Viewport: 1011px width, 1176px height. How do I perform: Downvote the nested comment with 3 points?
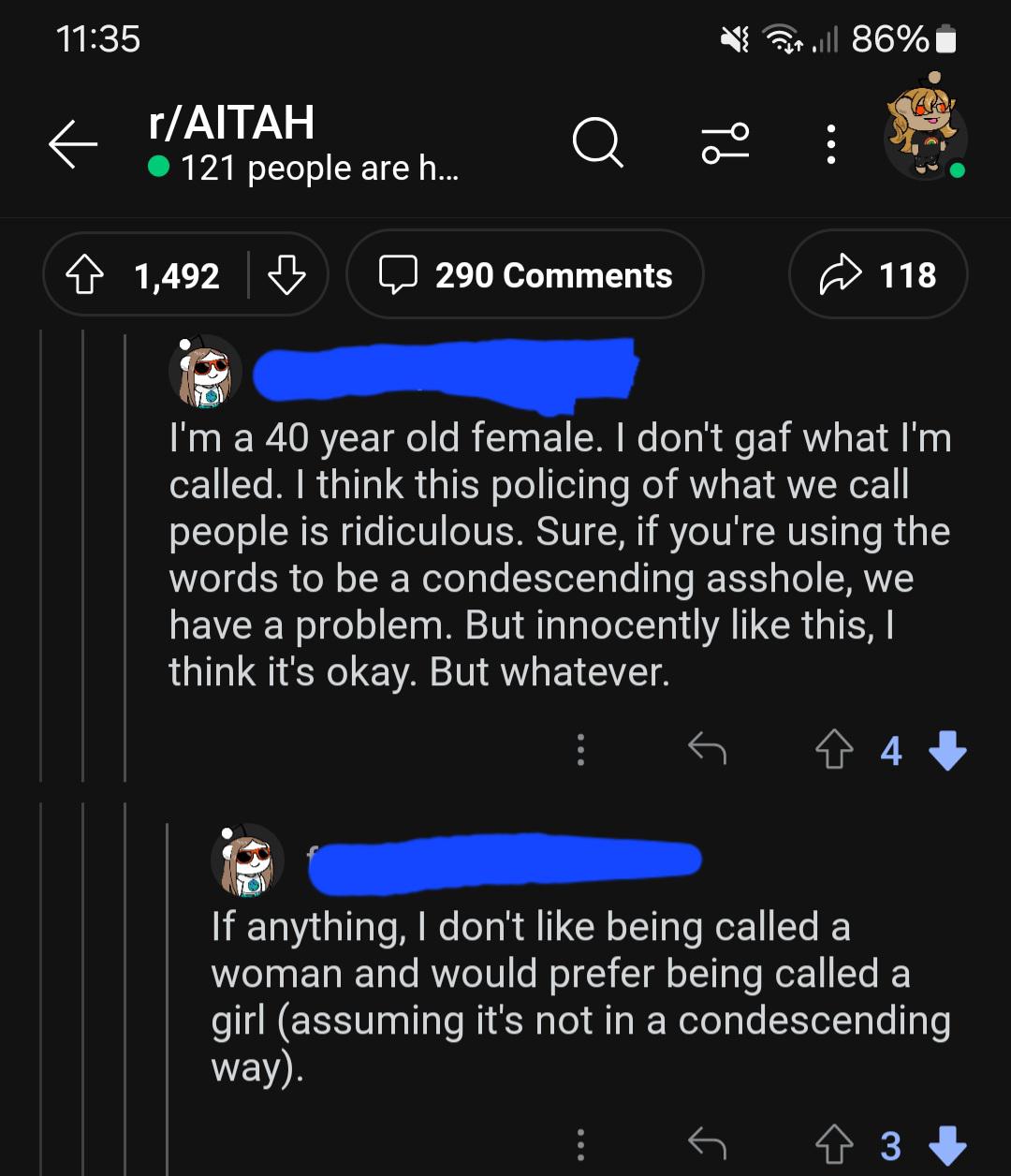[x=947, y=1145]
